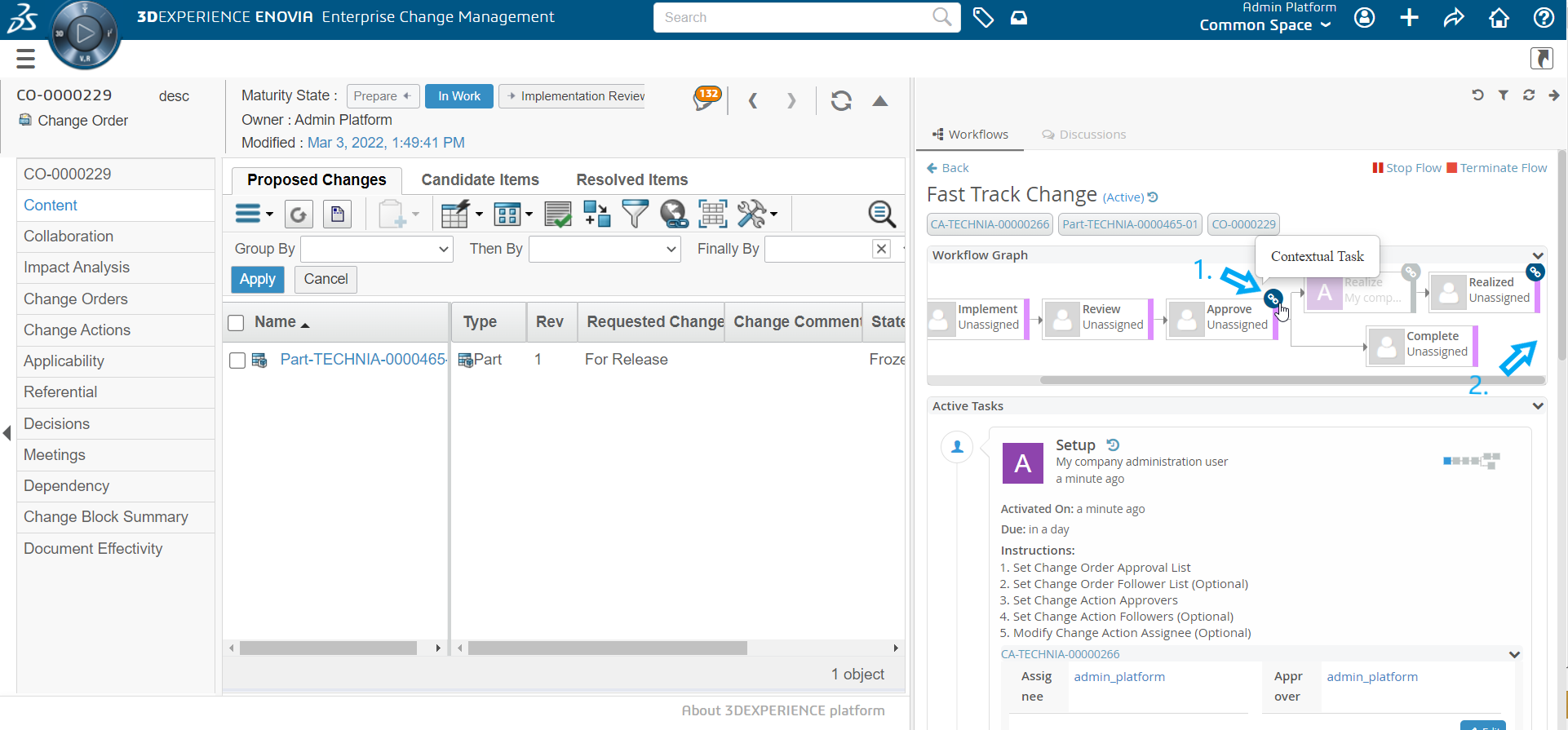Open the Group By dropdown
Image resolution: width=1568 pixels, height=730 pixels.
click(377, 249)
